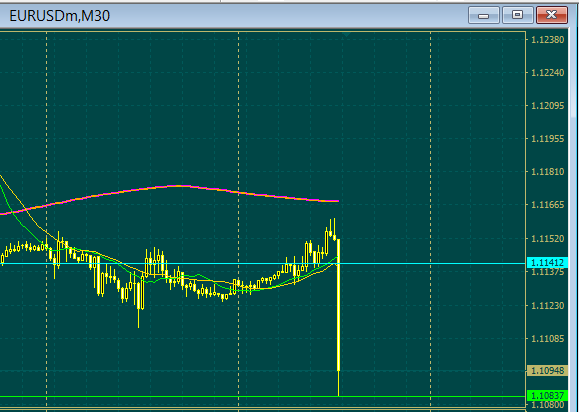This screenshot has width=579, height=412.
Task: Click the 1.12095 price scale label
Action: pos(548,106)
